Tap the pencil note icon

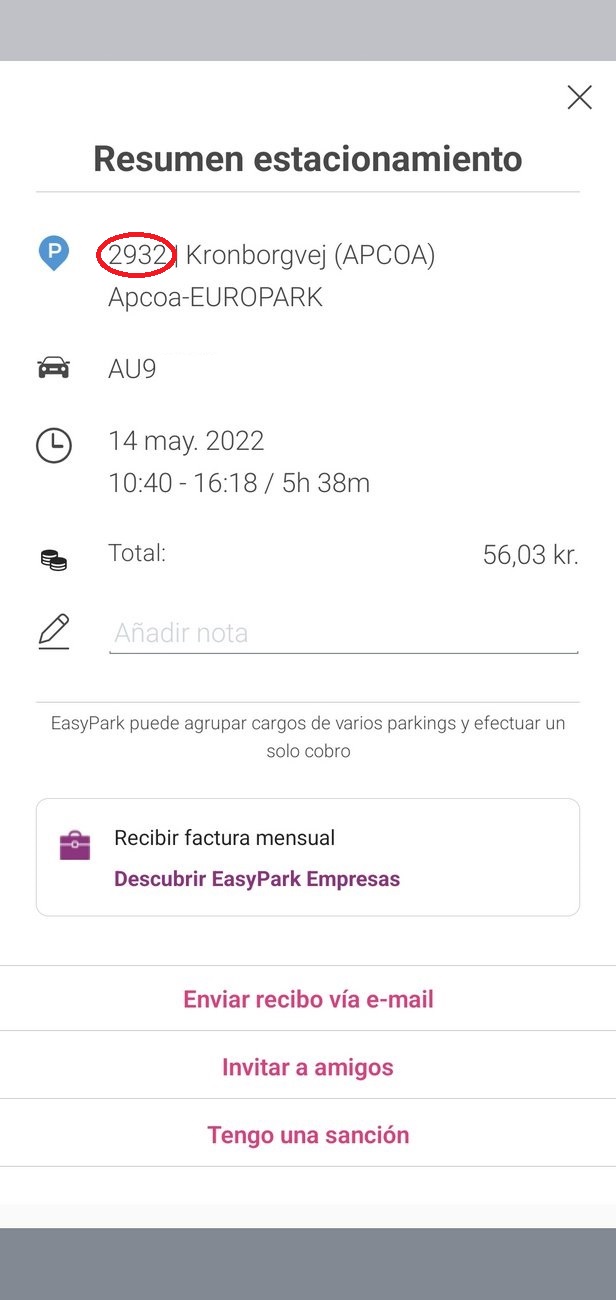54,632
